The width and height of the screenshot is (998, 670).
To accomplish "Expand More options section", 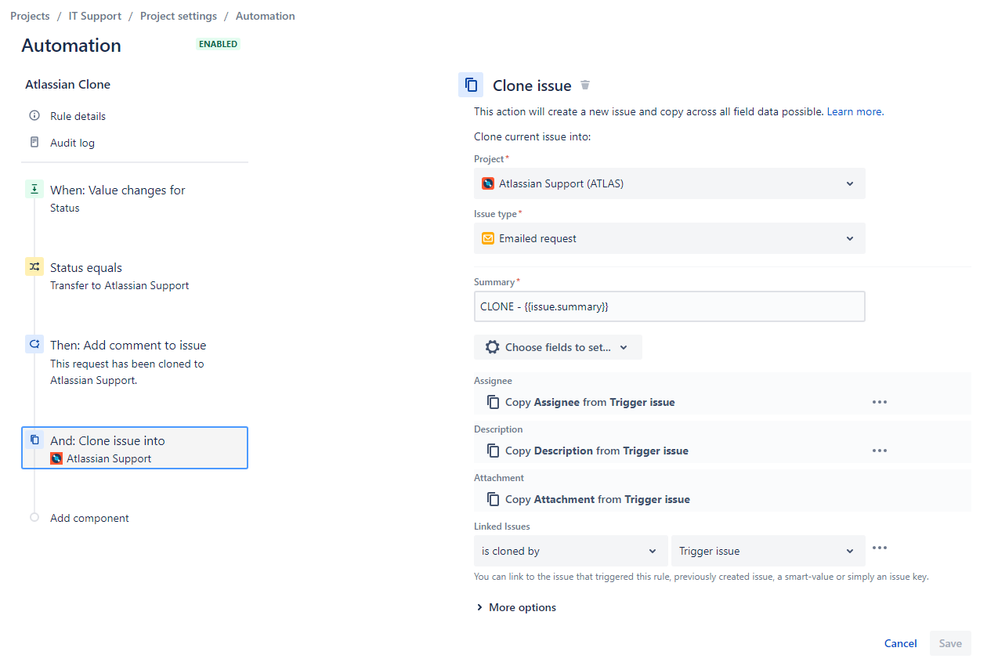I will coord(516,607).
